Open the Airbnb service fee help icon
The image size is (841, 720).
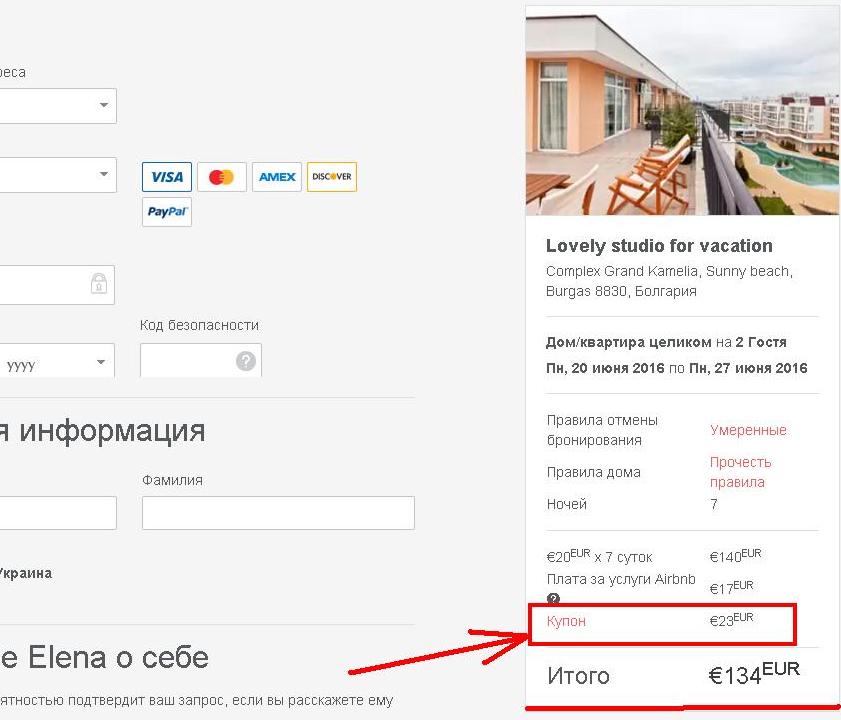click(553, 598)
